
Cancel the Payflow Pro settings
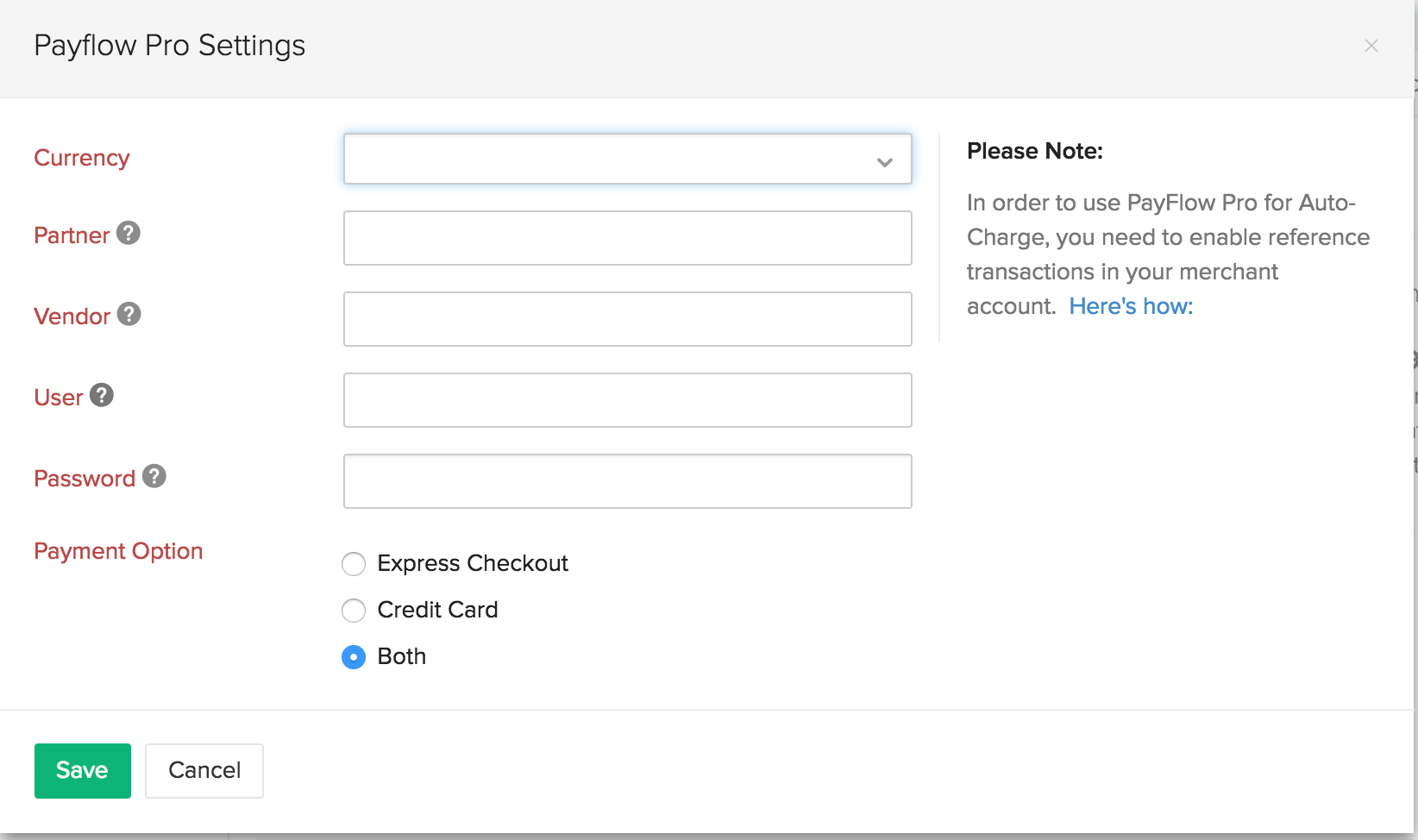[204, 770]
